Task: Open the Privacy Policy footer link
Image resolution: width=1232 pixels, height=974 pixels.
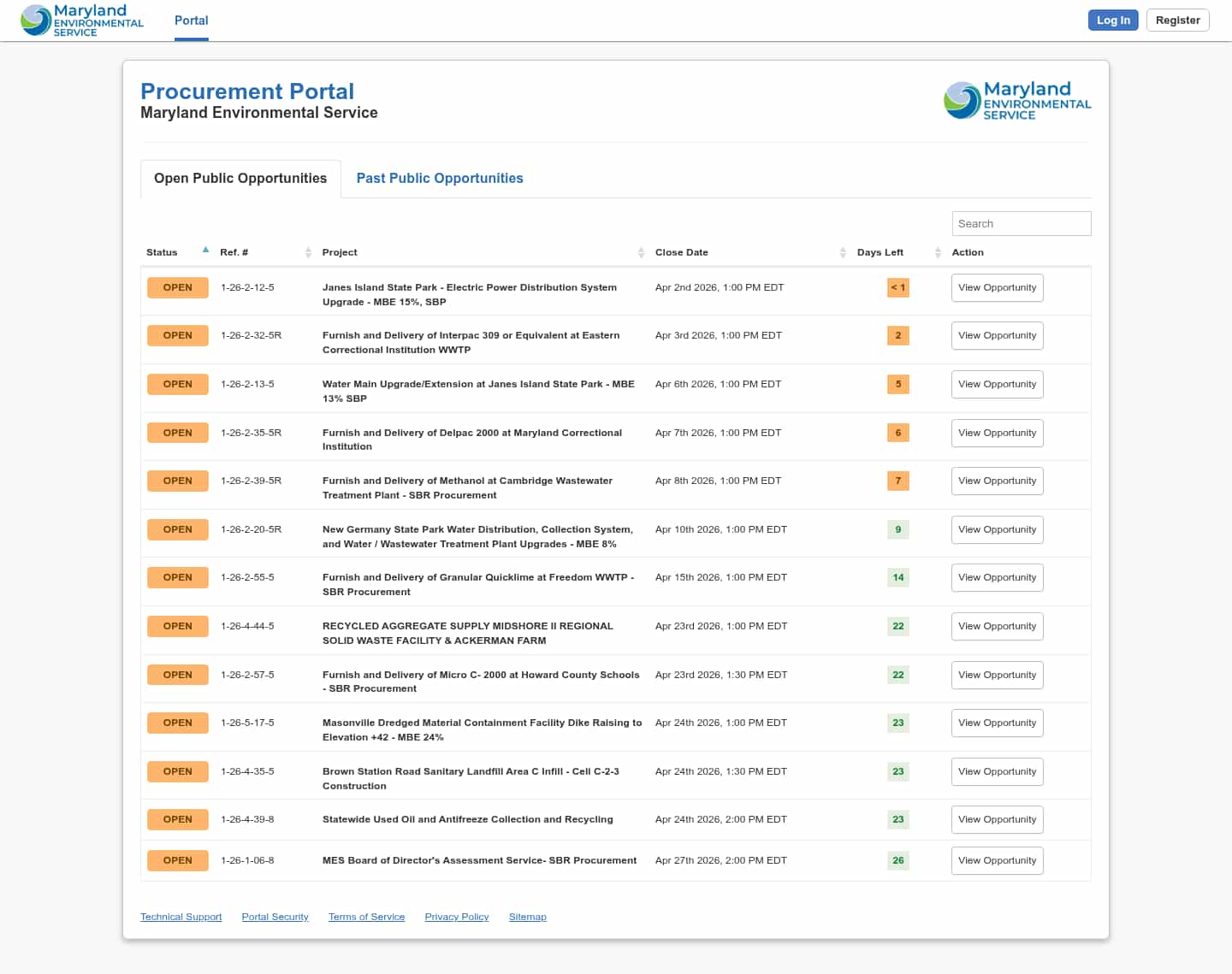Action: [456, 917]
